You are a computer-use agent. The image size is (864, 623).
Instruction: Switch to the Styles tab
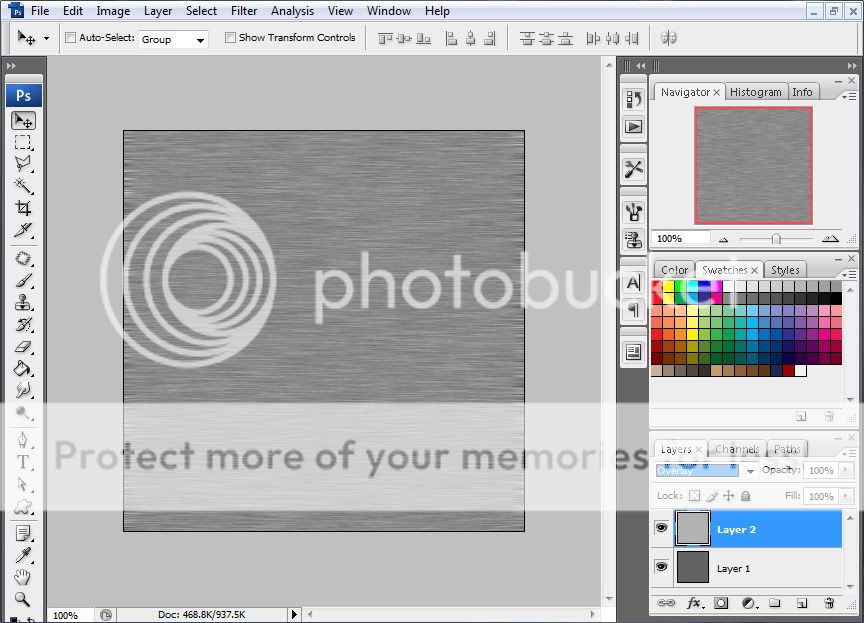click(x=785, y=270)
